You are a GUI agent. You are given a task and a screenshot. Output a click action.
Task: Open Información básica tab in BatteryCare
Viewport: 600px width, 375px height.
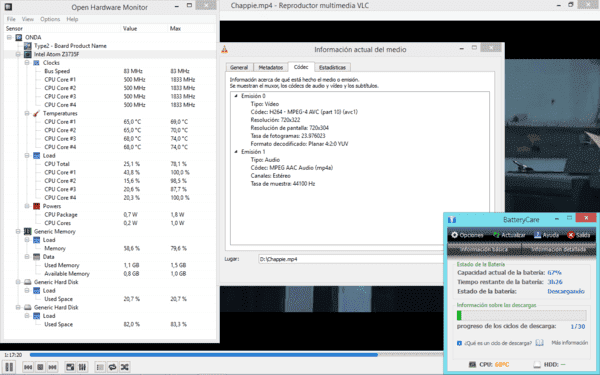(484, 249)
